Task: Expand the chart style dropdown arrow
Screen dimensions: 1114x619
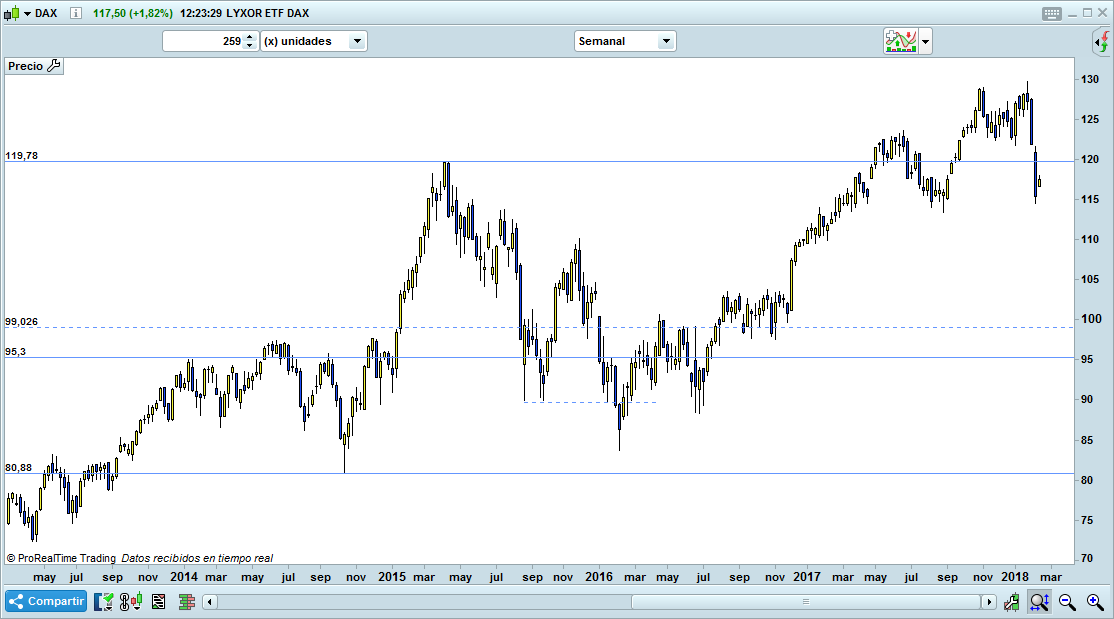Action: 923,41
